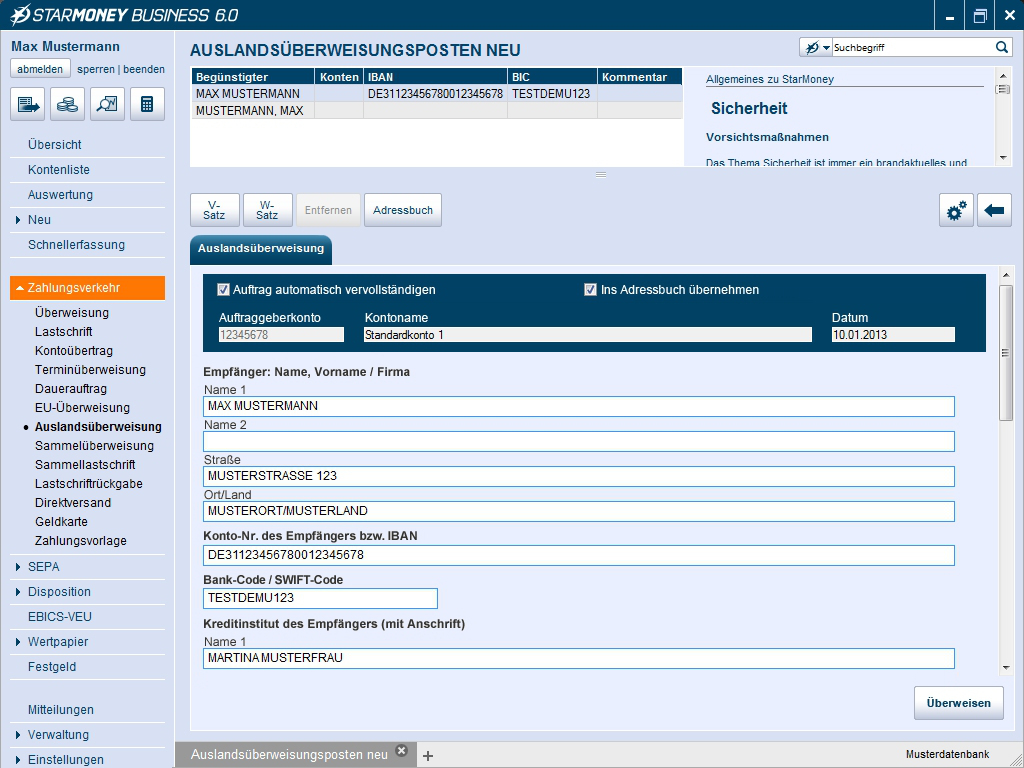Click the transfer form icon under user name
The image size is (1024, 768).
27,104
